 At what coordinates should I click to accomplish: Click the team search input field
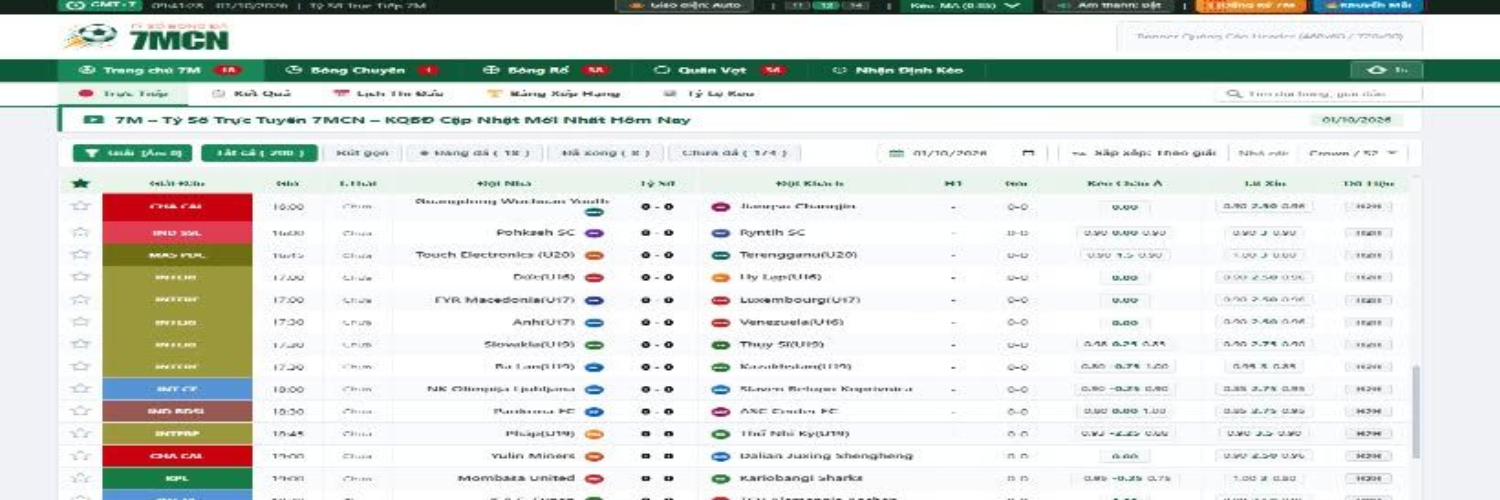[1319, 94]
